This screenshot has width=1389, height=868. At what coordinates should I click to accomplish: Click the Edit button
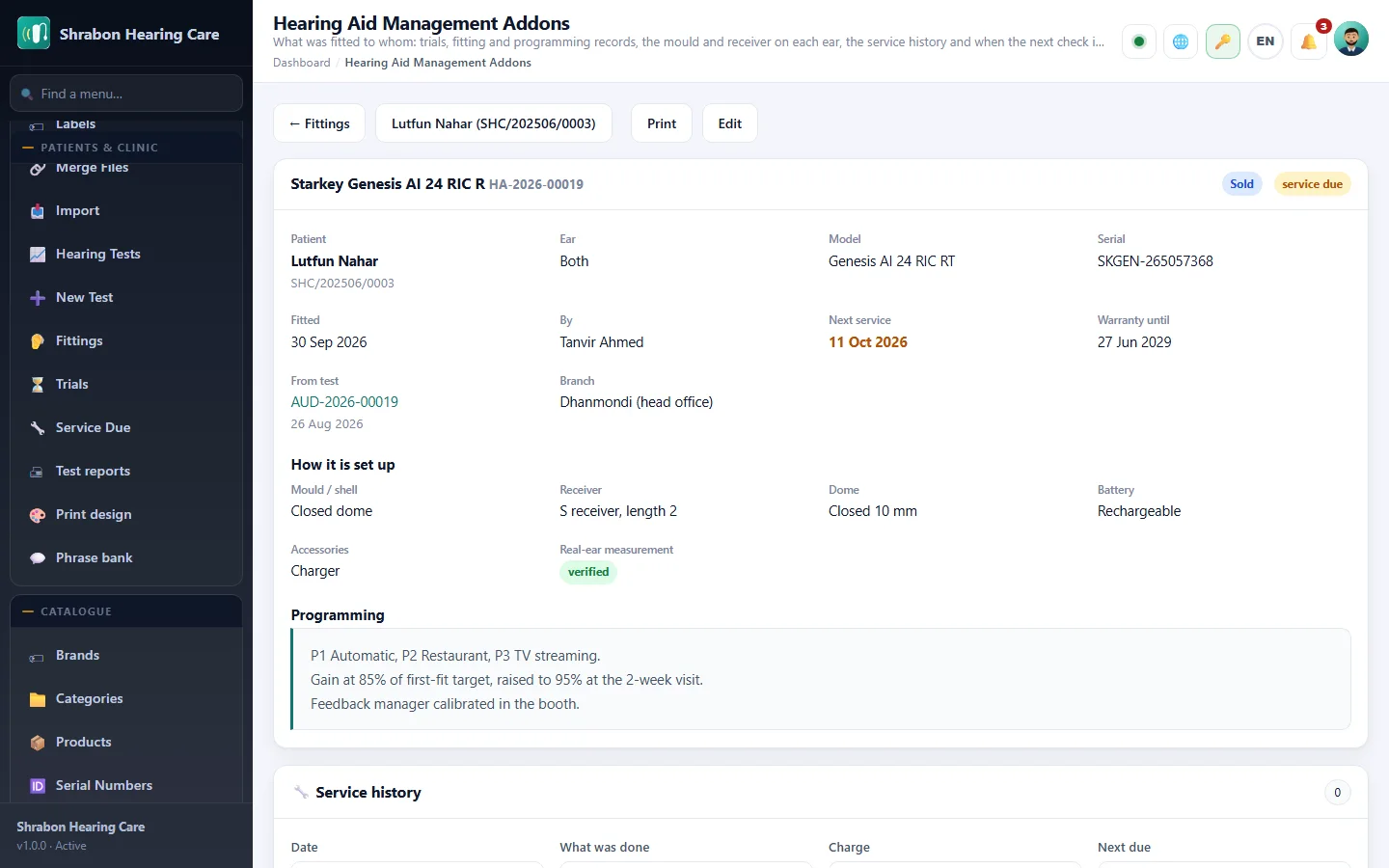coord(730,123)
